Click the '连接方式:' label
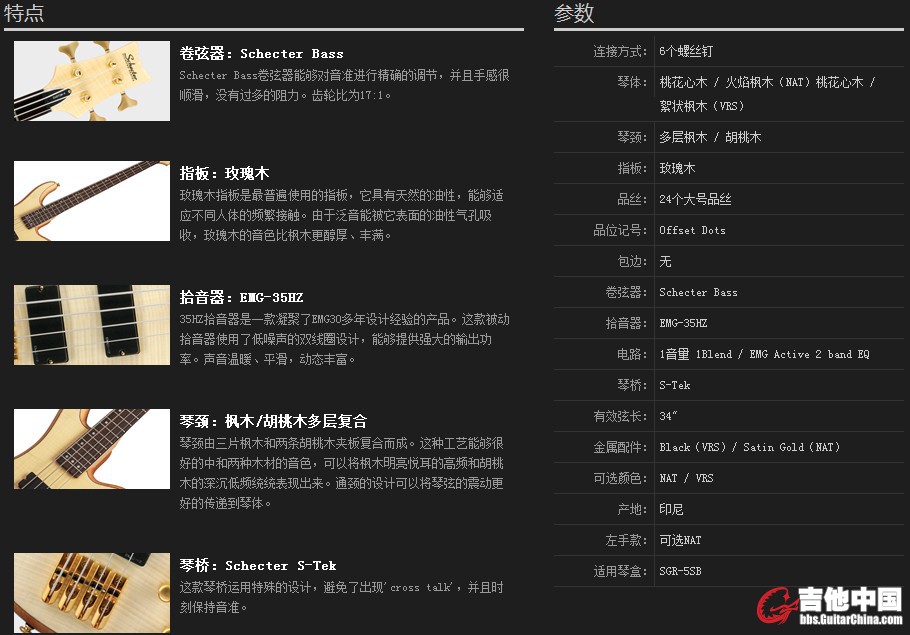The image size is (910, 635). click(620, 51)
